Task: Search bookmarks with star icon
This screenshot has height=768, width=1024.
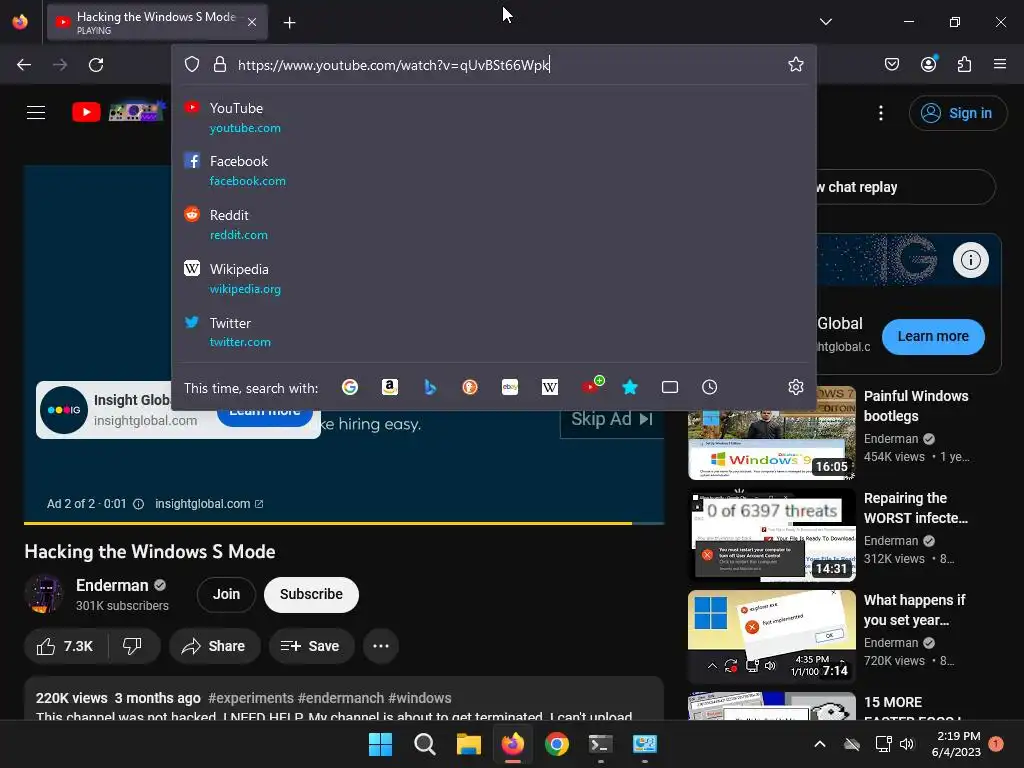Action: [x=630, y=387]
